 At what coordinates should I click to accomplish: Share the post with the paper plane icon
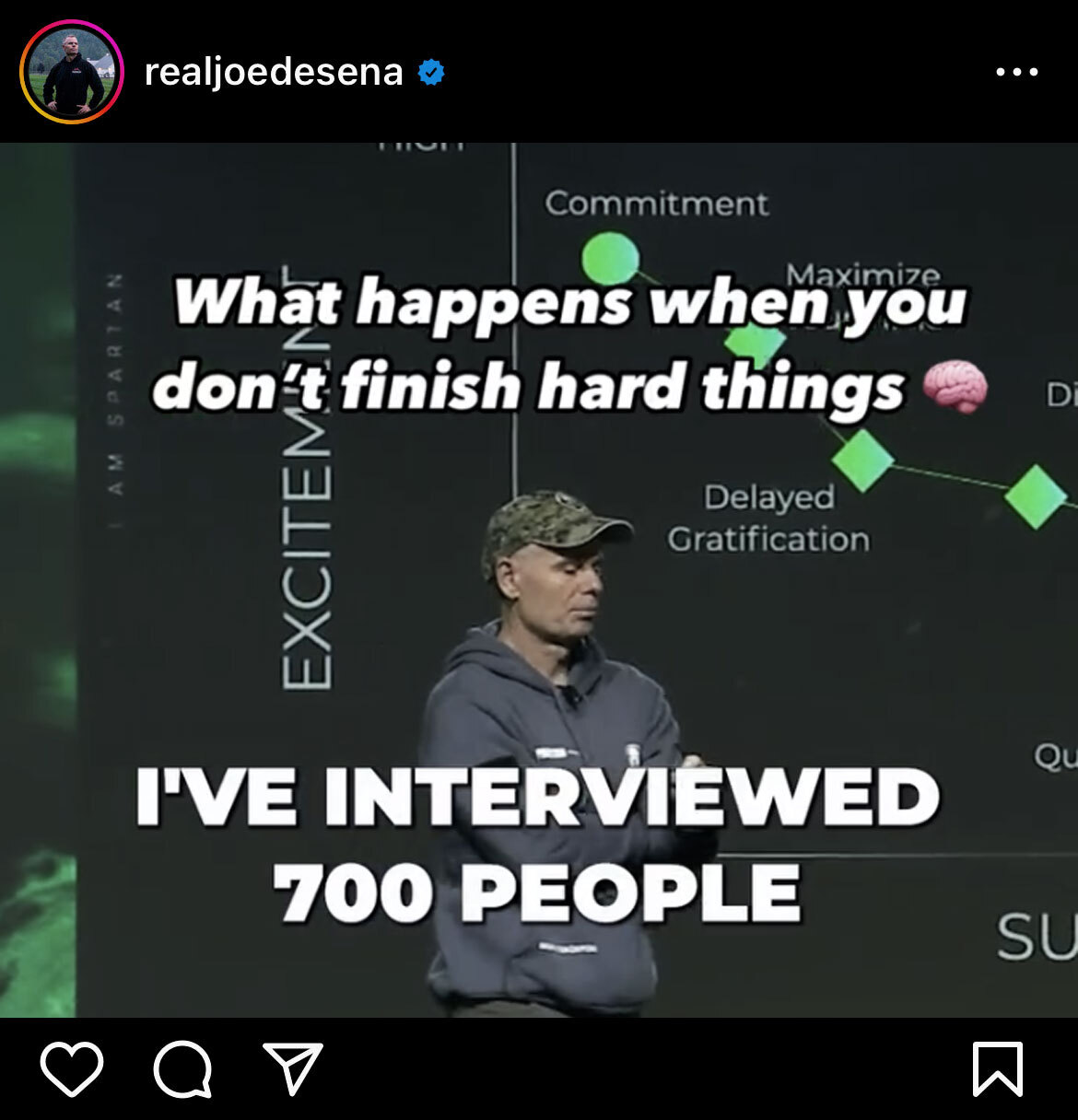point(293,1068)
